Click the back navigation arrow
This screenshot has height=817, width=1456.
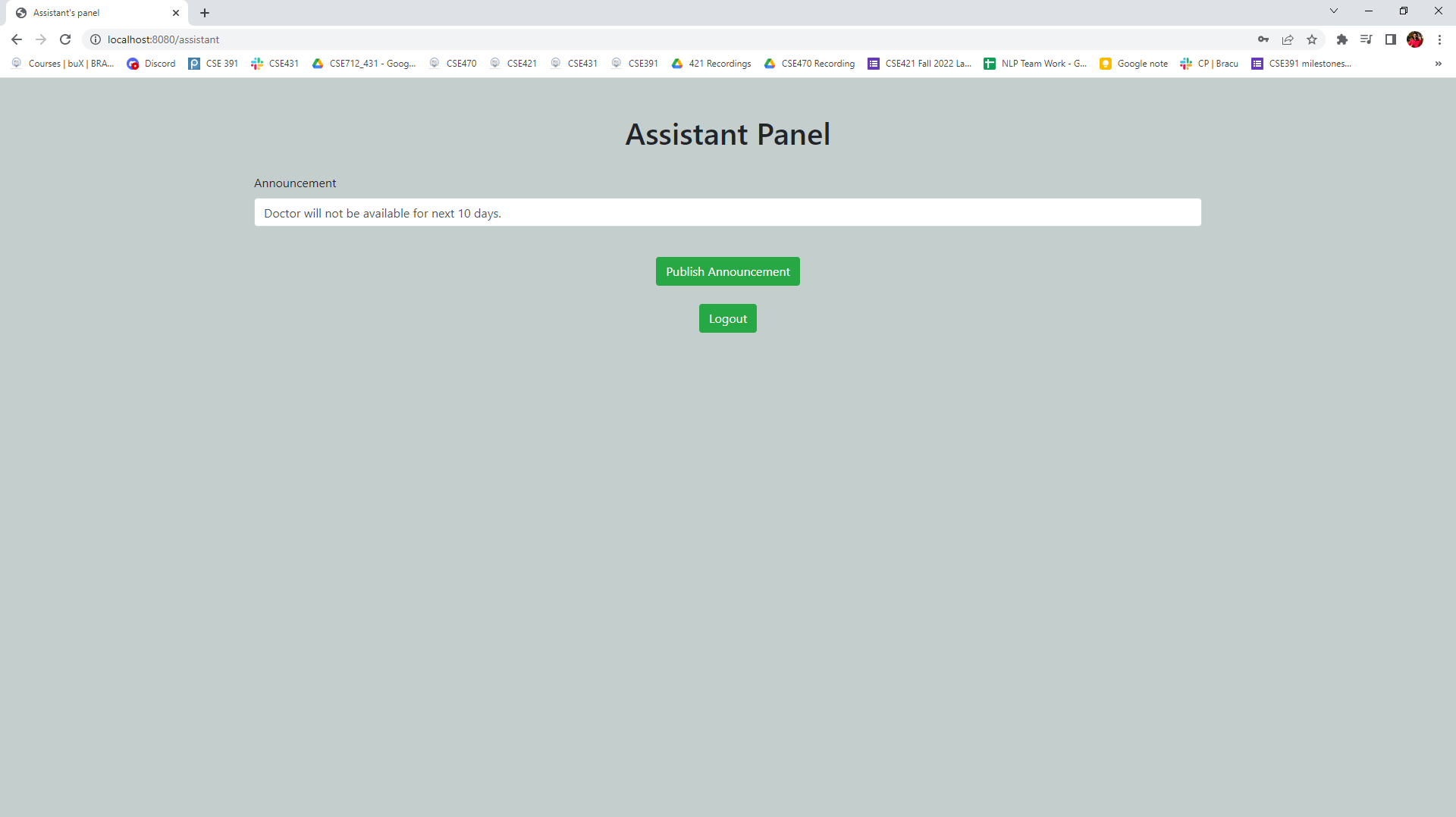[x=16, y=39]
